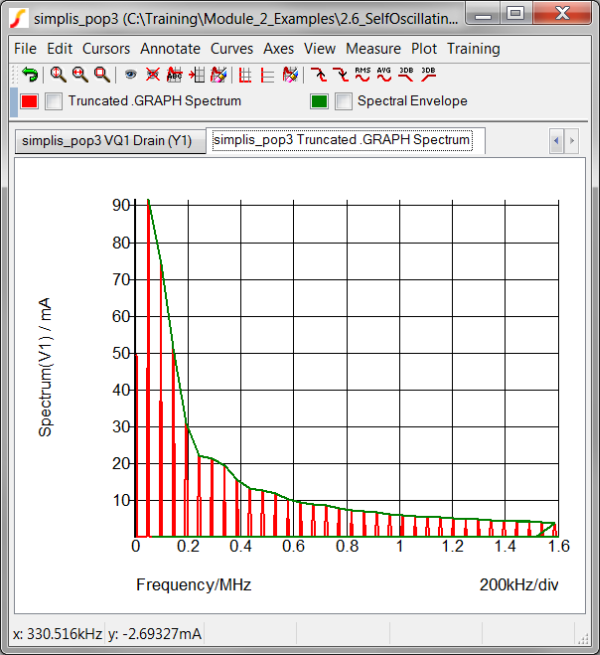
Task: Tick the Spectral Envelope checkbox
Action: pyautogui.click(x=343, y=101)
